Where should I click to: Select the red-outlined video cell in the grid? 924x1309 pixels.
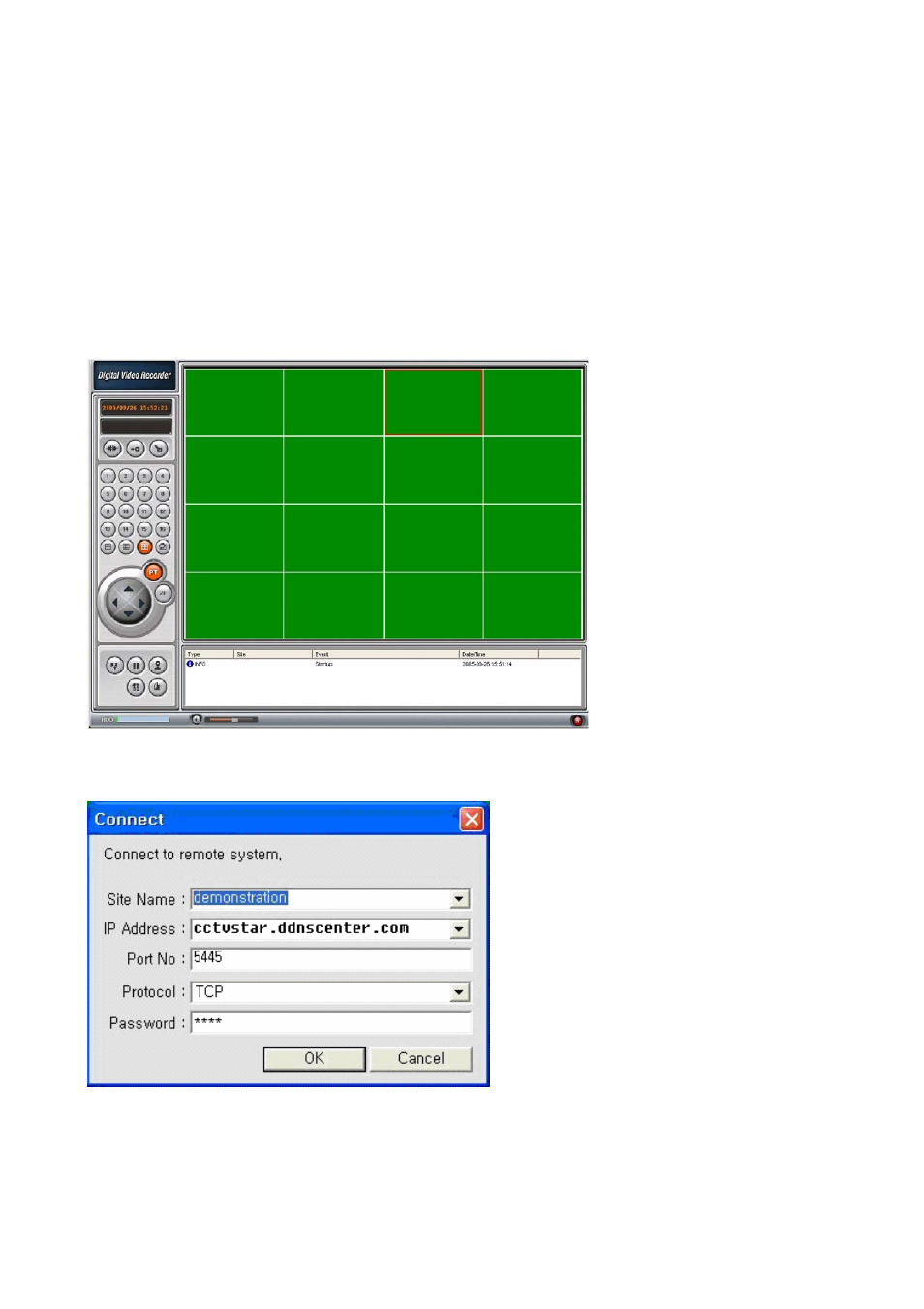coord(434,402)
